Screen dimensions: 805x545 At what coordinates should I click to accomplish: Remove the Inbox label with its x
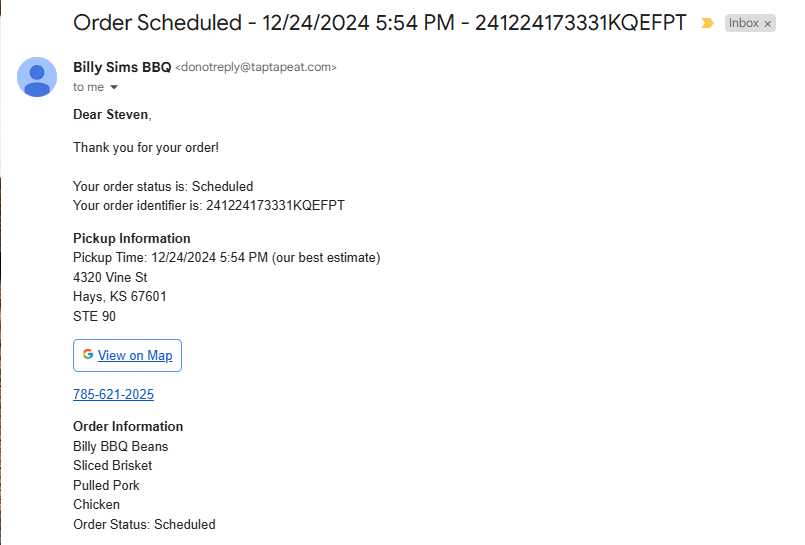tap(768, 23)
